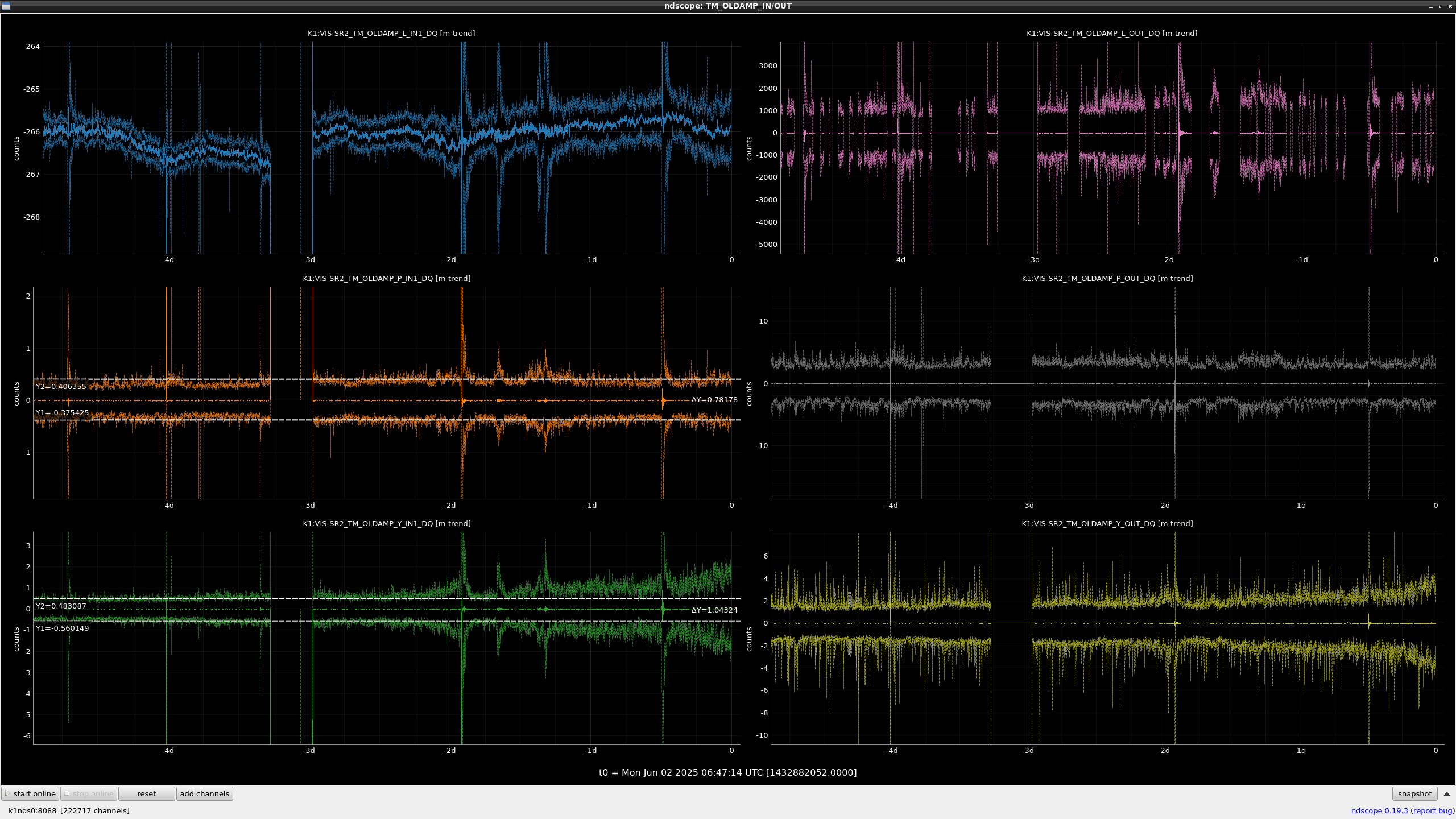Viewport: 1456px width, 819px height.
Task: Click the Y1=-0.560149 cursor label
Action: click(62, 628)
